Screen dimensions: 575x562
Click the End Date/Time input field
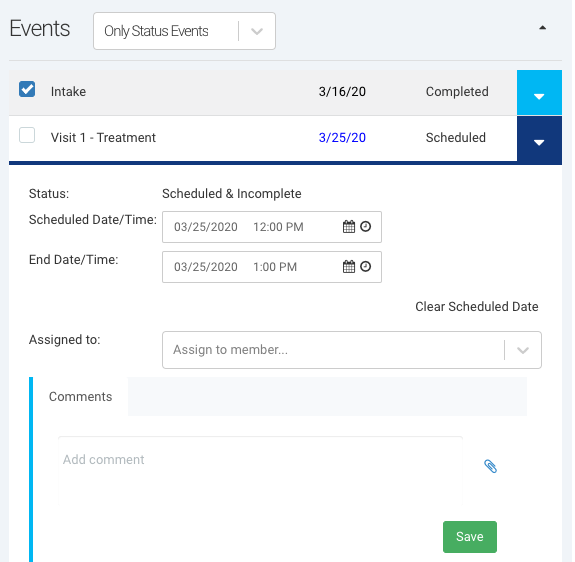point(272,267)
